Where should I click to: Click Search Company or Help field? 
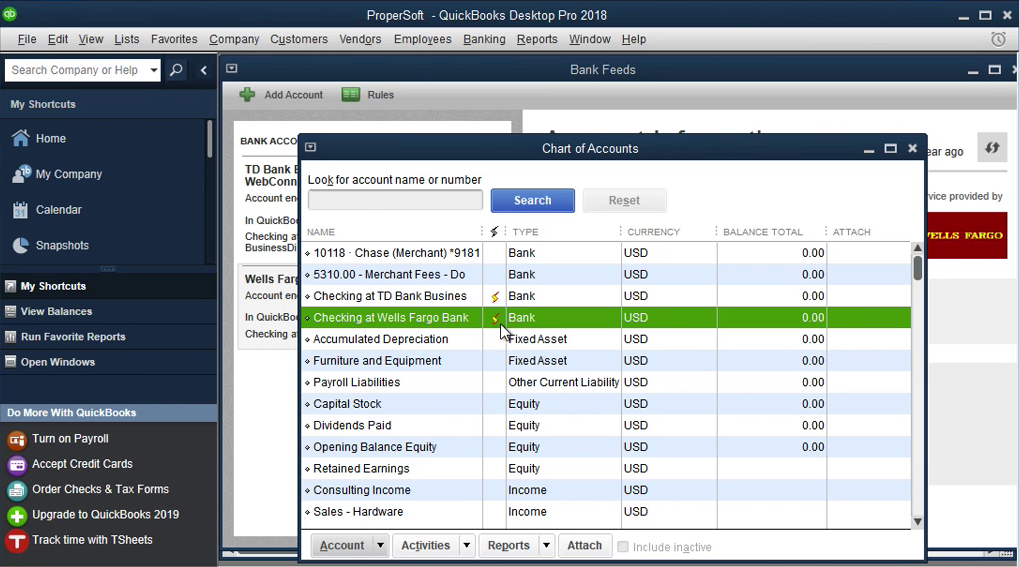tap(76, 70)
